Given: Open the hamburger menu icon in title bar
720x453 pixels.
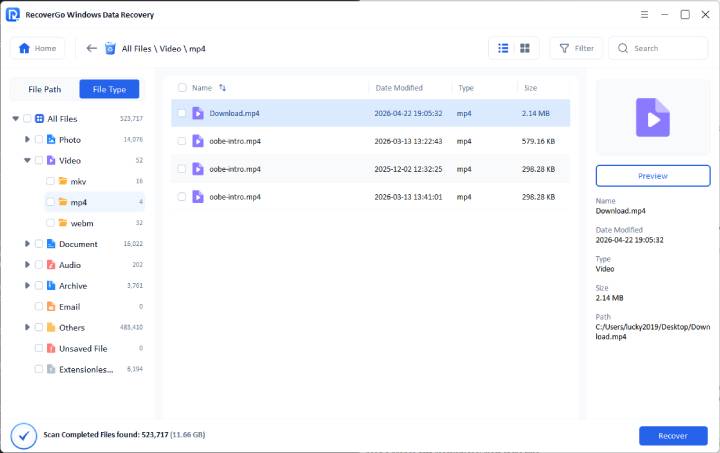Looking at the screenshot, I should pos(644,15).
